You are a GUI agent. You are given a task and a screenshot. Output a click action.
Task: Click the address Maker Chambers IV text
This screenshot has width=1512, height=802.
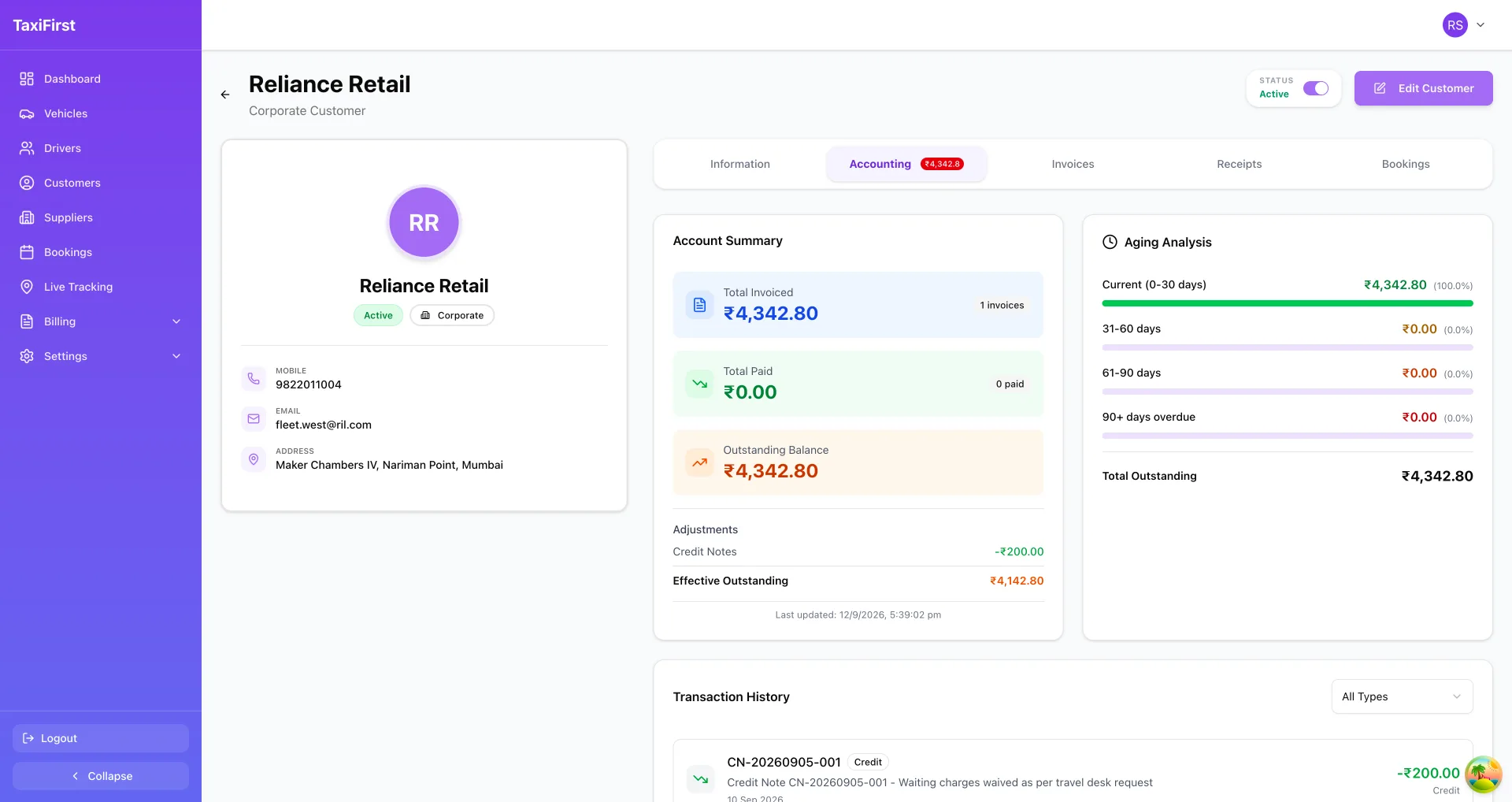[389, 465]
